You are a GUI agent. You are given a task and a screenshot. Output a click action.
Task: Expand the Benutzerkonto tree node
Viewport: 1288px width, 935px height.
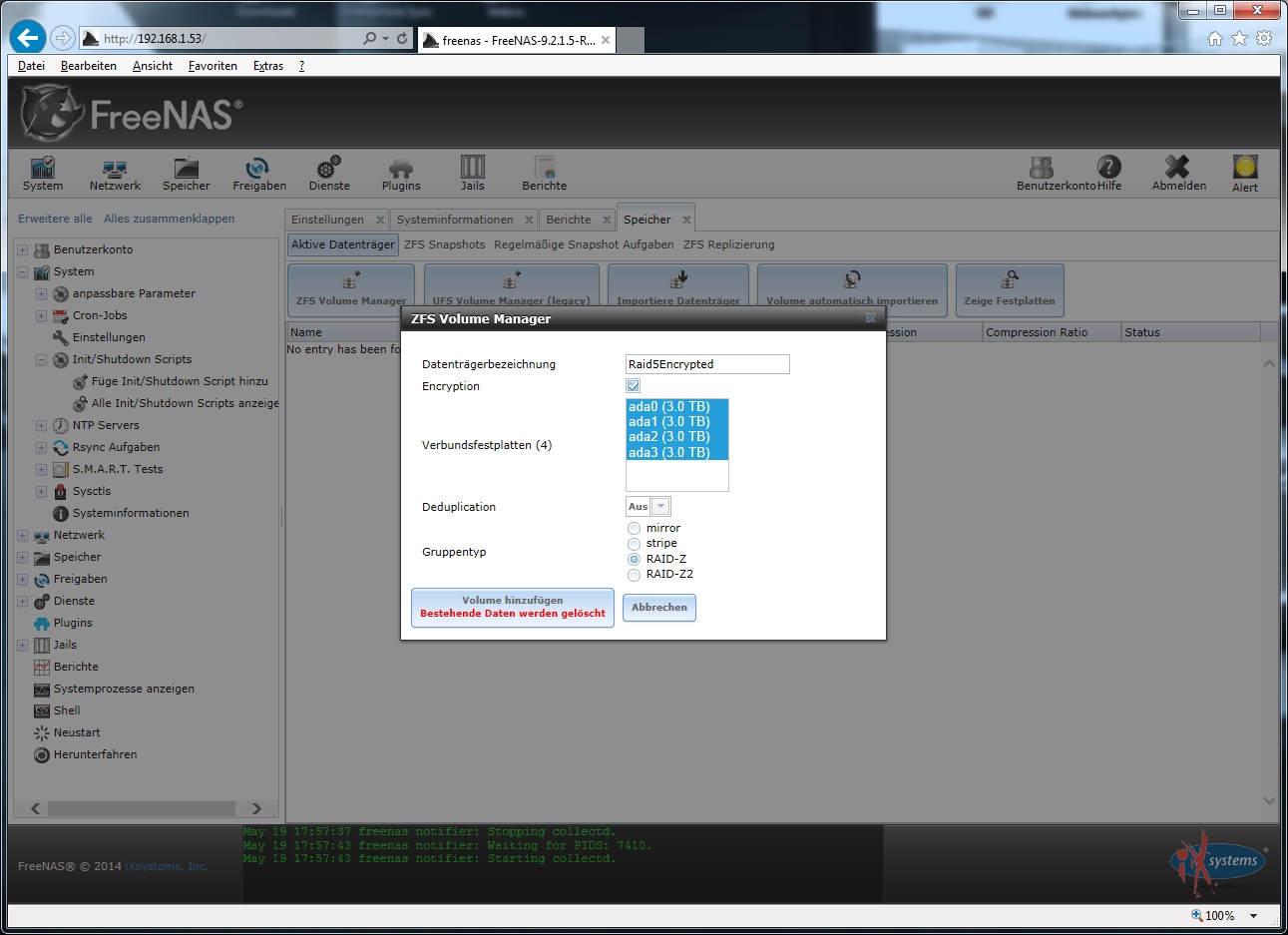(x=22, y=249)
